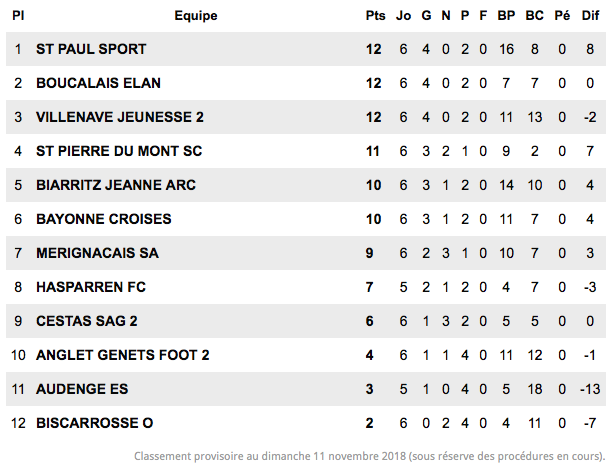Image resolution: width=612 pixels, height=467 pixels.
Task: Click ST PIERRE DU MONT SC
Action: 119,151
